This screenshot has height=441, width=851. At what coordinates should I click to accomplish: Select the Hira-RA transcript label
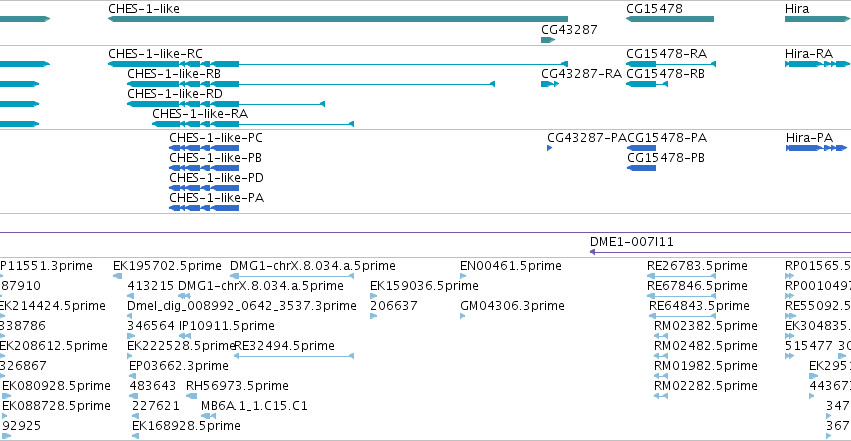point(809,54)
